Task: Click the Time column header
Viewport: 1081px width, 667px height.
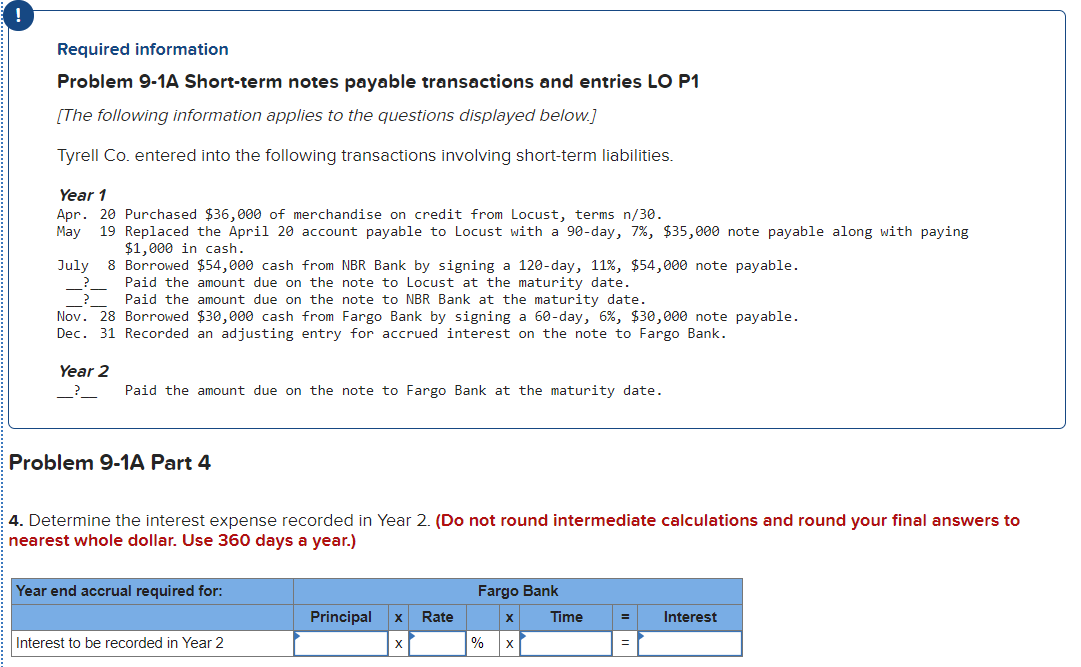Action: click(566, 617)
